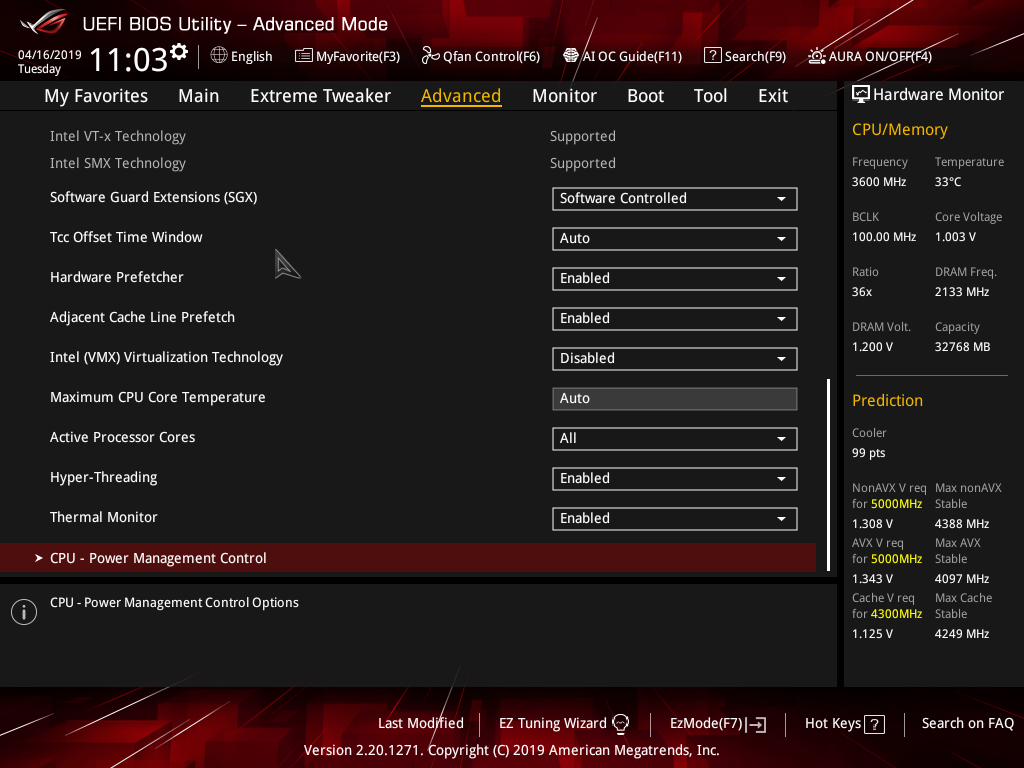This screenshot has height=768, width=1024.
Task: Click Active Processor Cores label
Action: point(122,437)
